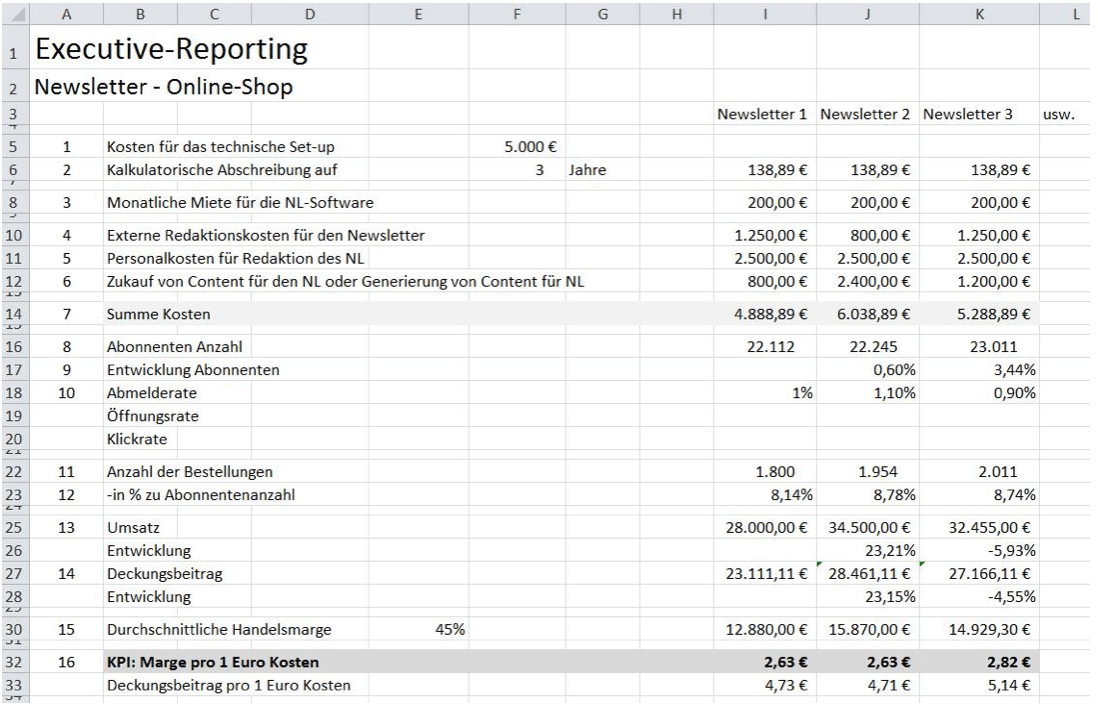Select the Newsletter 2 column heading cell
This screenshot has height=706, width=1098.
(866, 115)
